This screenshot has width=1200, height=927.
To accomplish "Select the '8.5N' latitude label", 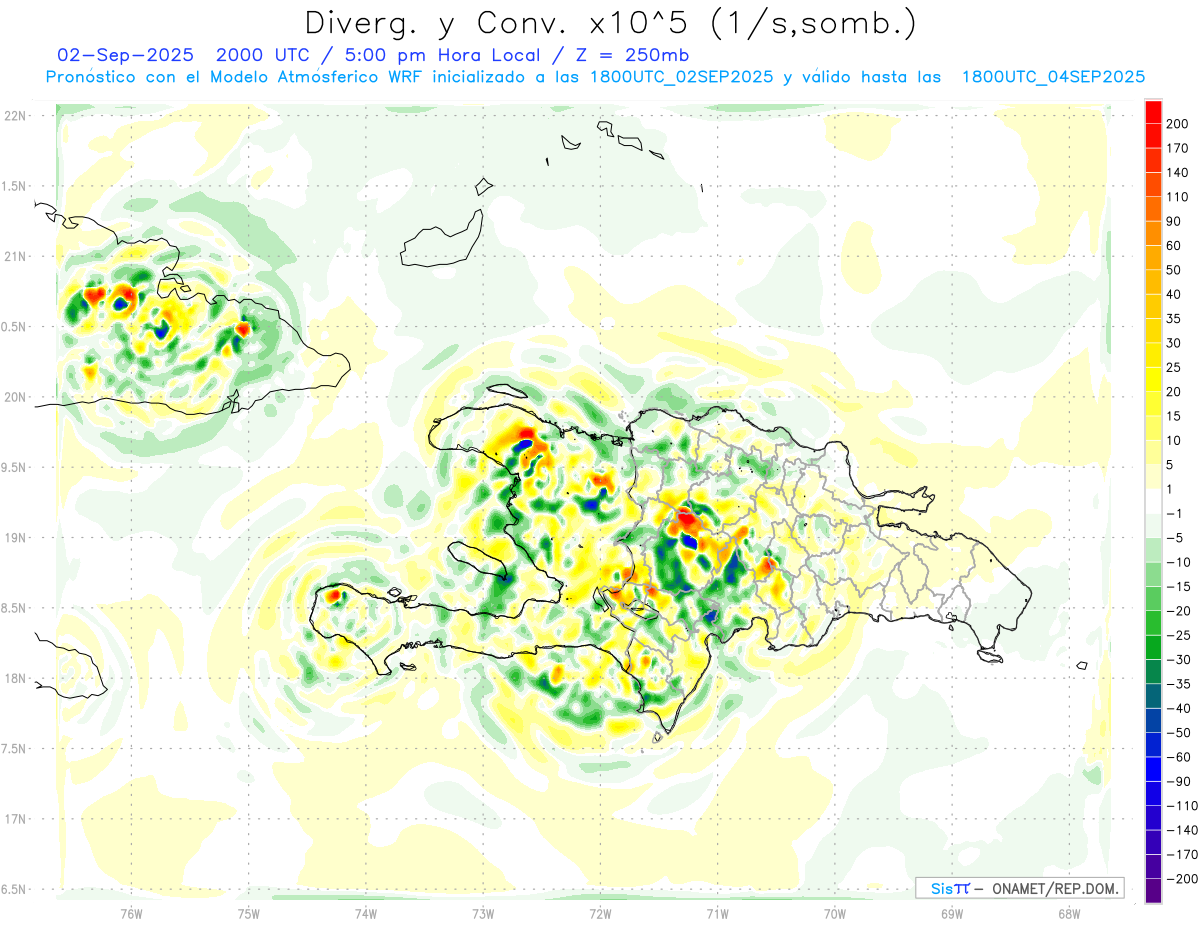I will tap(15, 608).
